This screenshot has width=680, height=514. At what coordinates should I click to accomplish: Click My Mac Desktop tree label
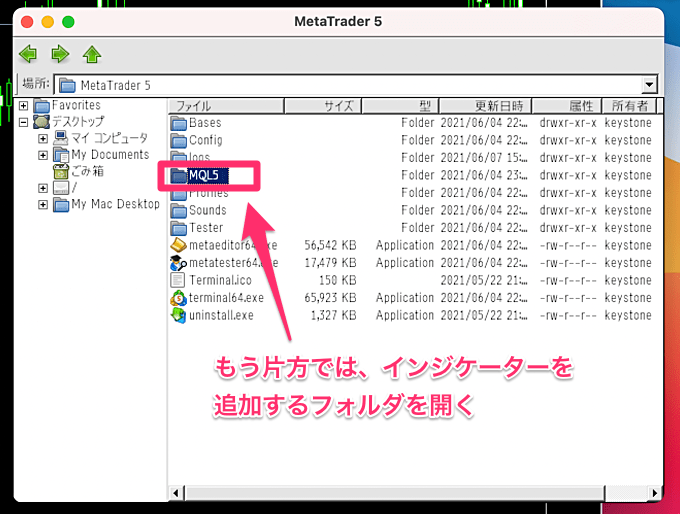coord(115,204)
